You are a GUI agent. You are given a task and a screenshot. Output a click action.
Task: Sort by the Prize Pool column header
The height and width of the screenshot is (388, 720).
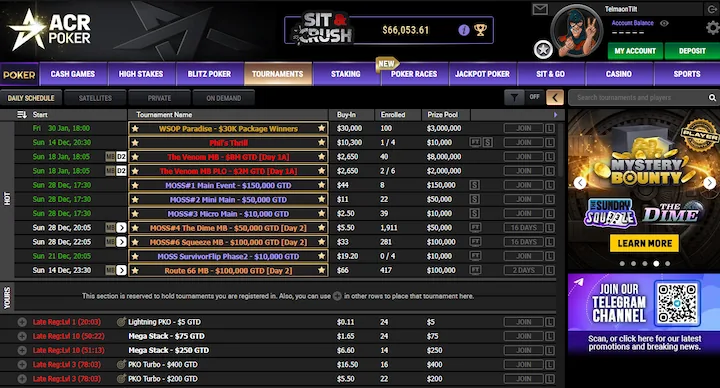point(443,115)
